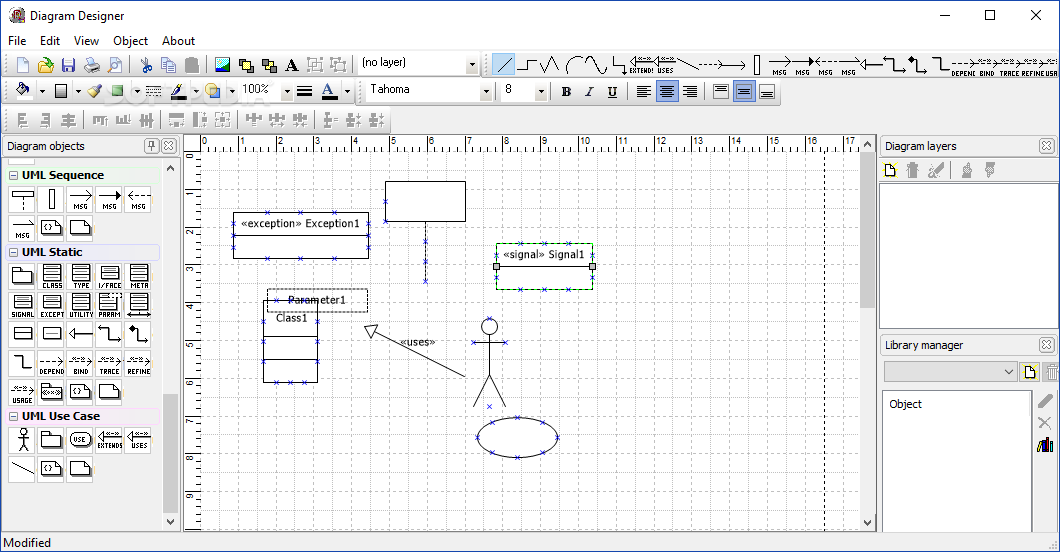1060x552 pixels.
Task: Click the Send to back icon
Action: (x=269, y=65)
